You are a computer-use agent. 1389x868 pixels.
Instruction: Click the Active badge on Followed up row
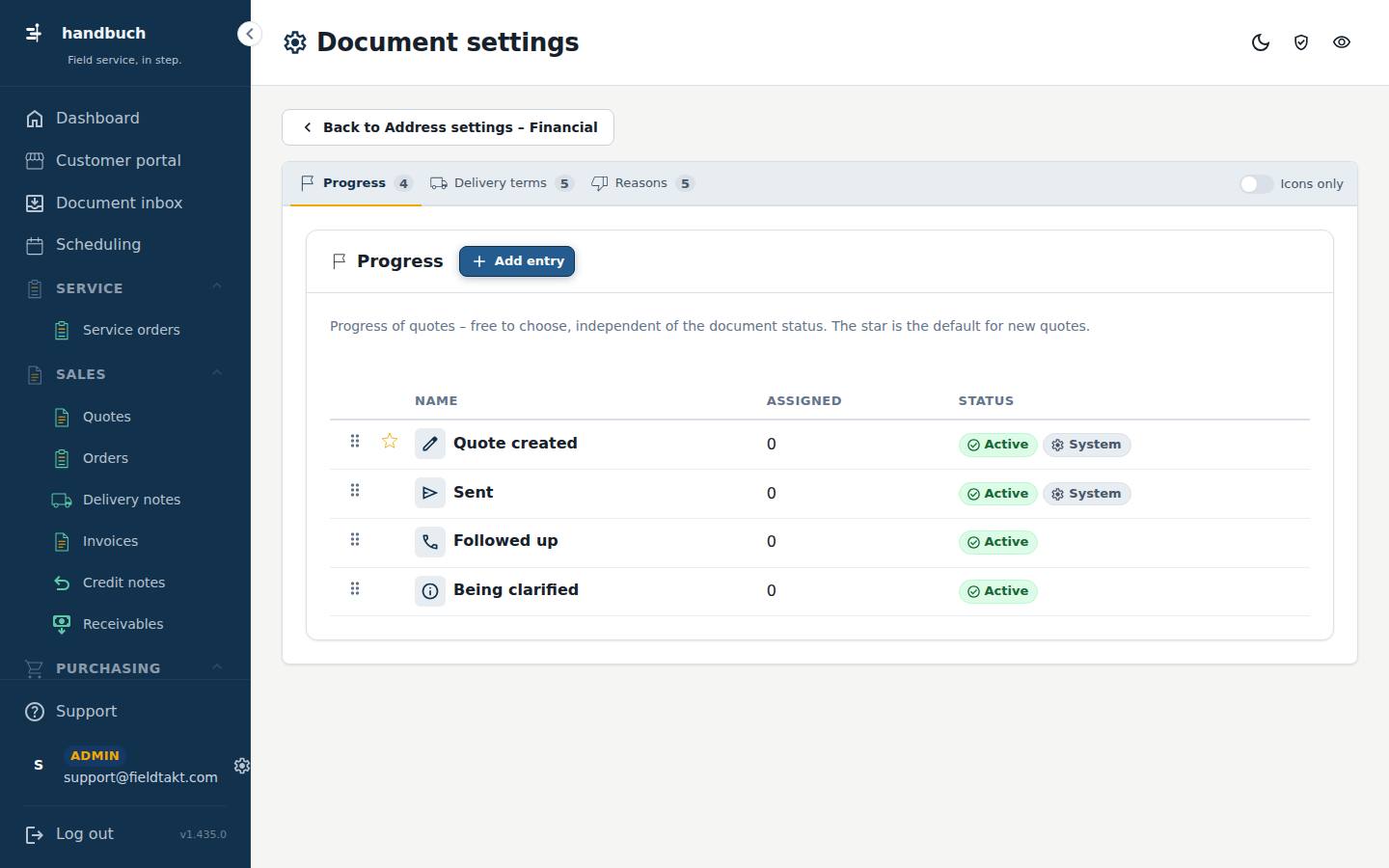[998, 542]
